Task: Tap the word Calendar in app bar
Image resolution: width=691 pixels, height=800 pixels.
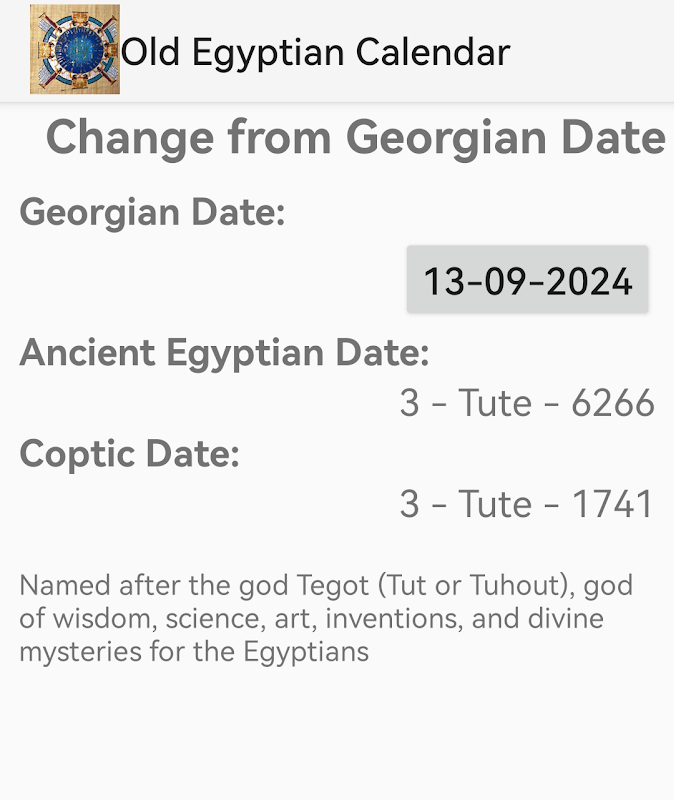Action: click(433, 52)
